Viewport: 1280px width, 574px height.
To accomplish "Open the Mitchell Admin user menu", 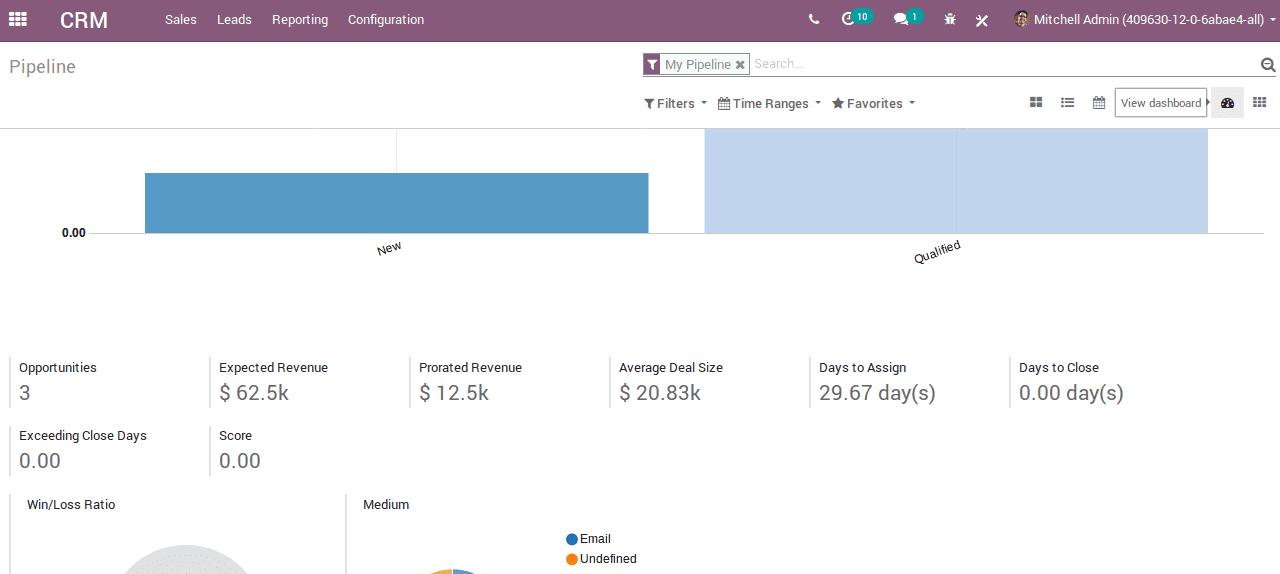I will click(1144, 19).
